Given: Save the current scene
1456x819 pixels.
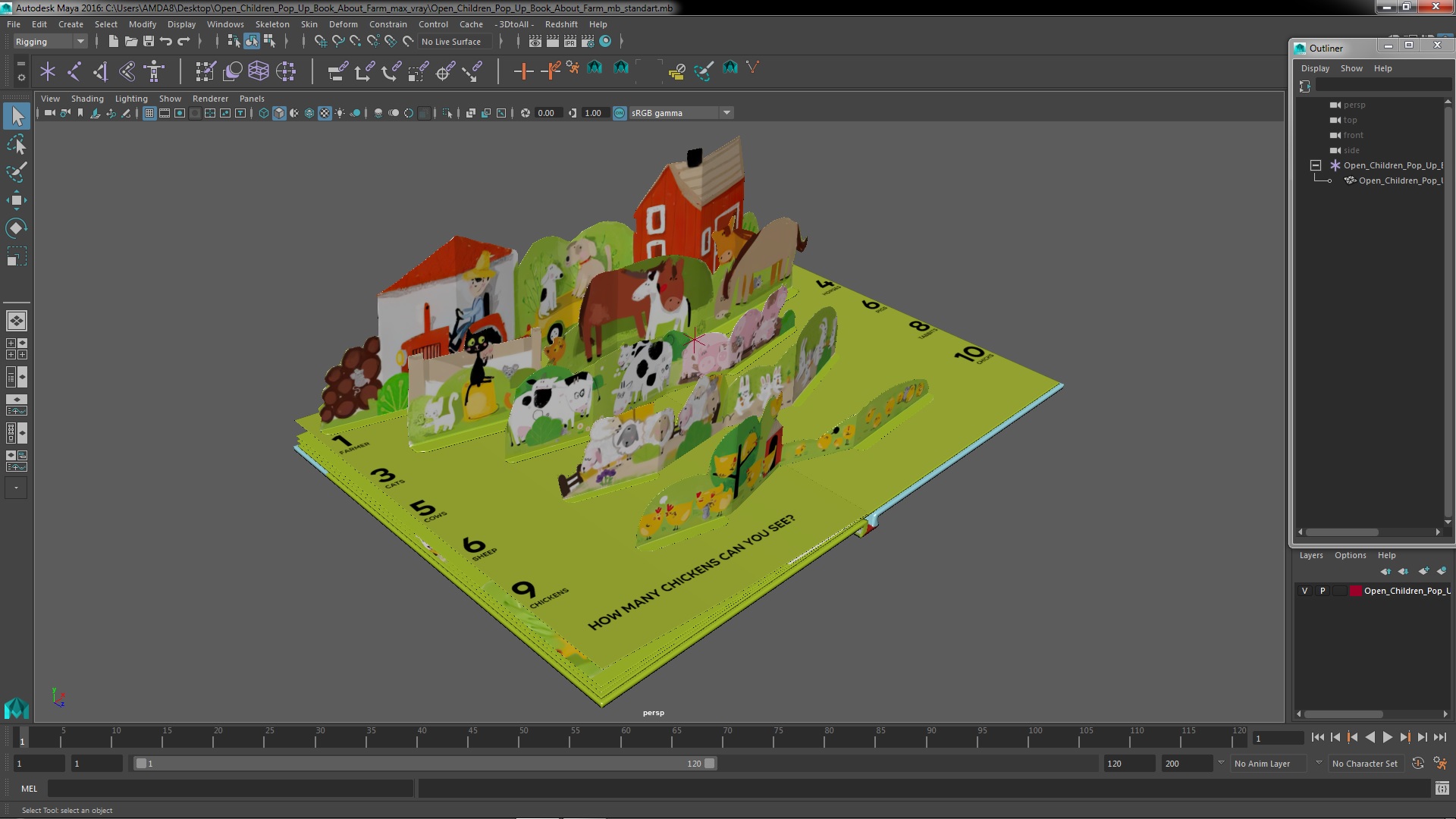Looking at the screenshot, I should pos(149,42).
